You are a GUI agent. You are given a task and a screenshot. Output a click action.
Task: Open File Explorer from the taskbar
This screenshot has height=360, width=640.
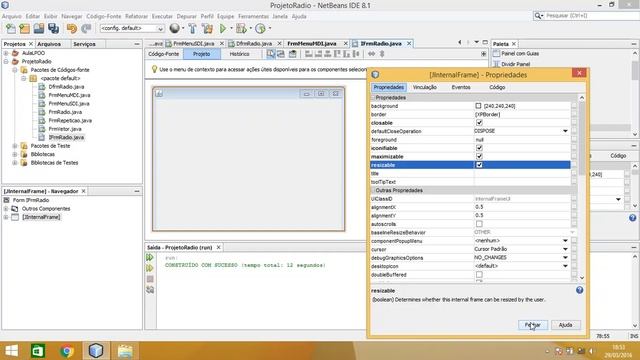[x=125, y=351]
